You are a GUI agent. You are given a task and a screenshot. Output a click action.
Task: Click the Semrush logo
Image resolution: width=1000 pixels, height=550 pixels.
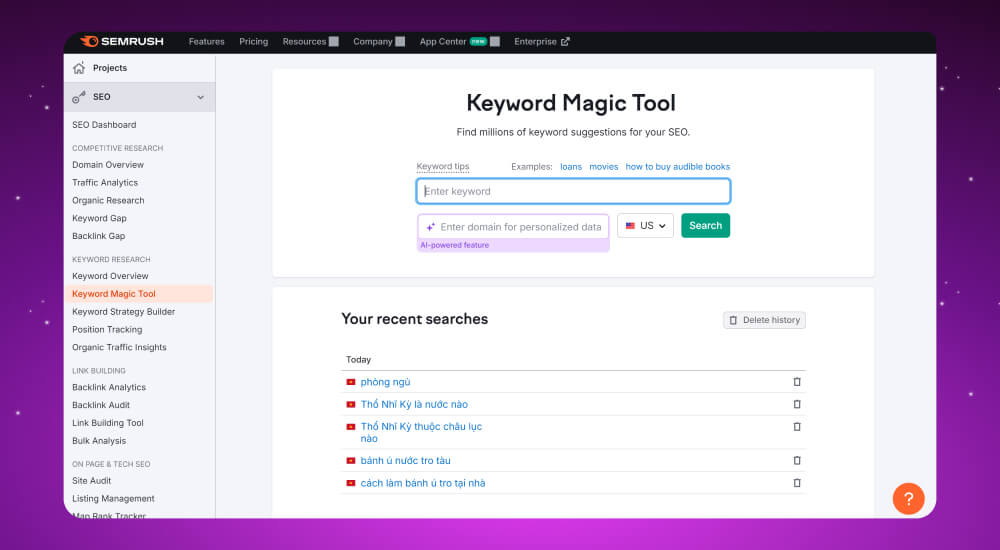coord(122,41)
